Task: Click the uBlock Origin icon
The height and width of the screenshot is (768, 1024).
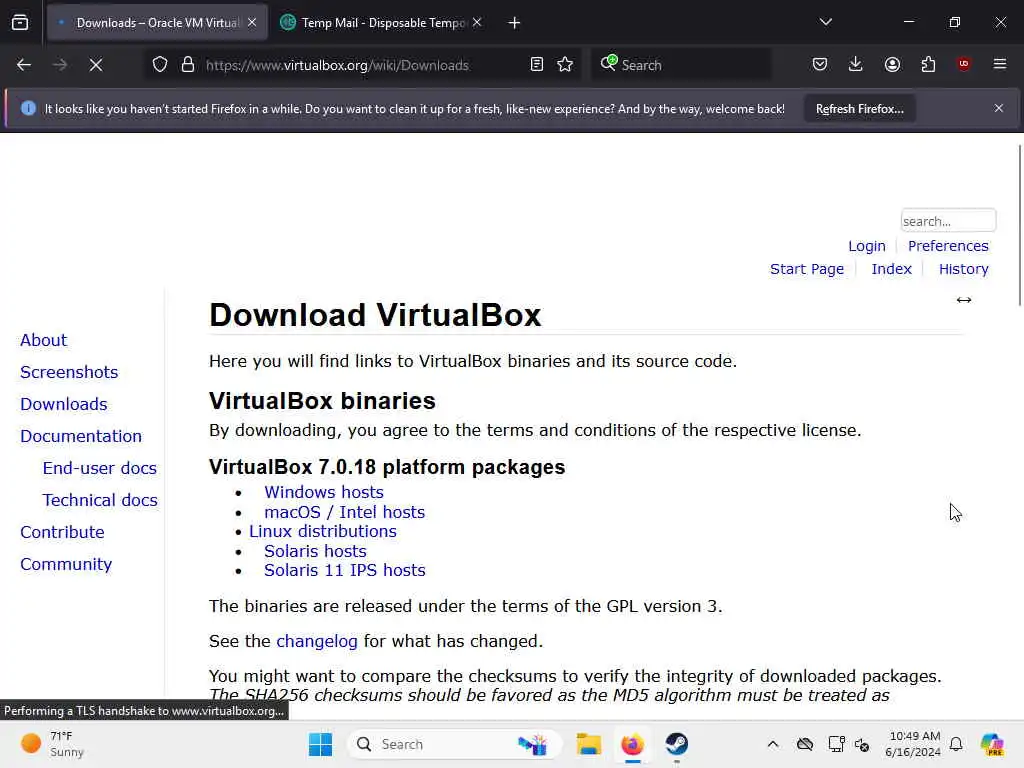Action: pyautogui.click(x=964, y=64)
